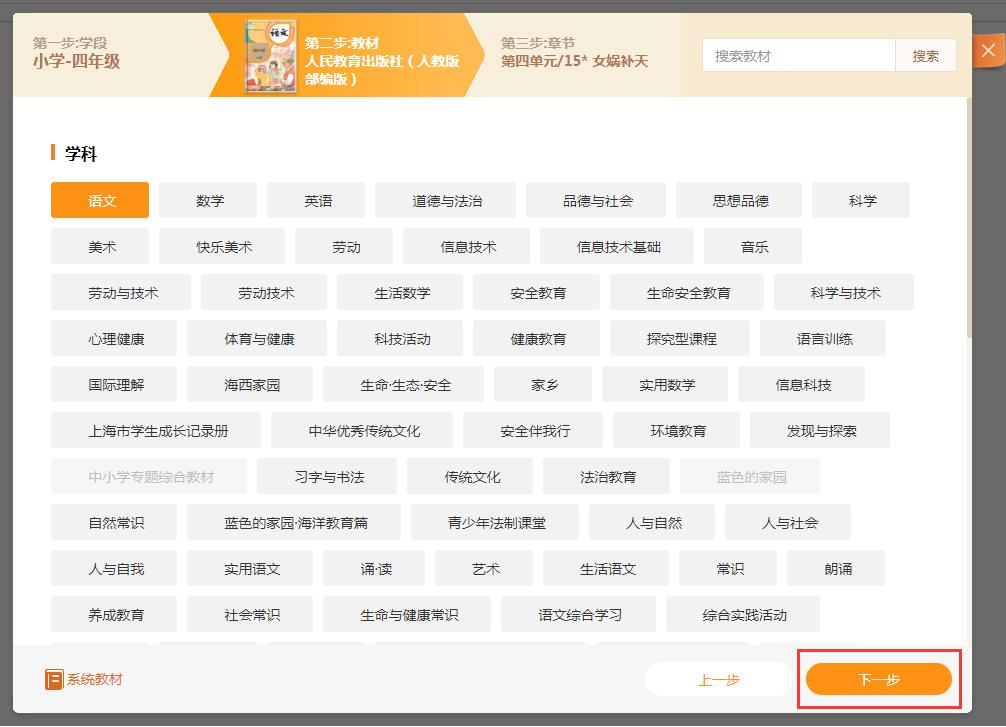Click the 搜索 search button
Image resolution: width=1006 pixels, height=727 pixels.
point(926,55)
